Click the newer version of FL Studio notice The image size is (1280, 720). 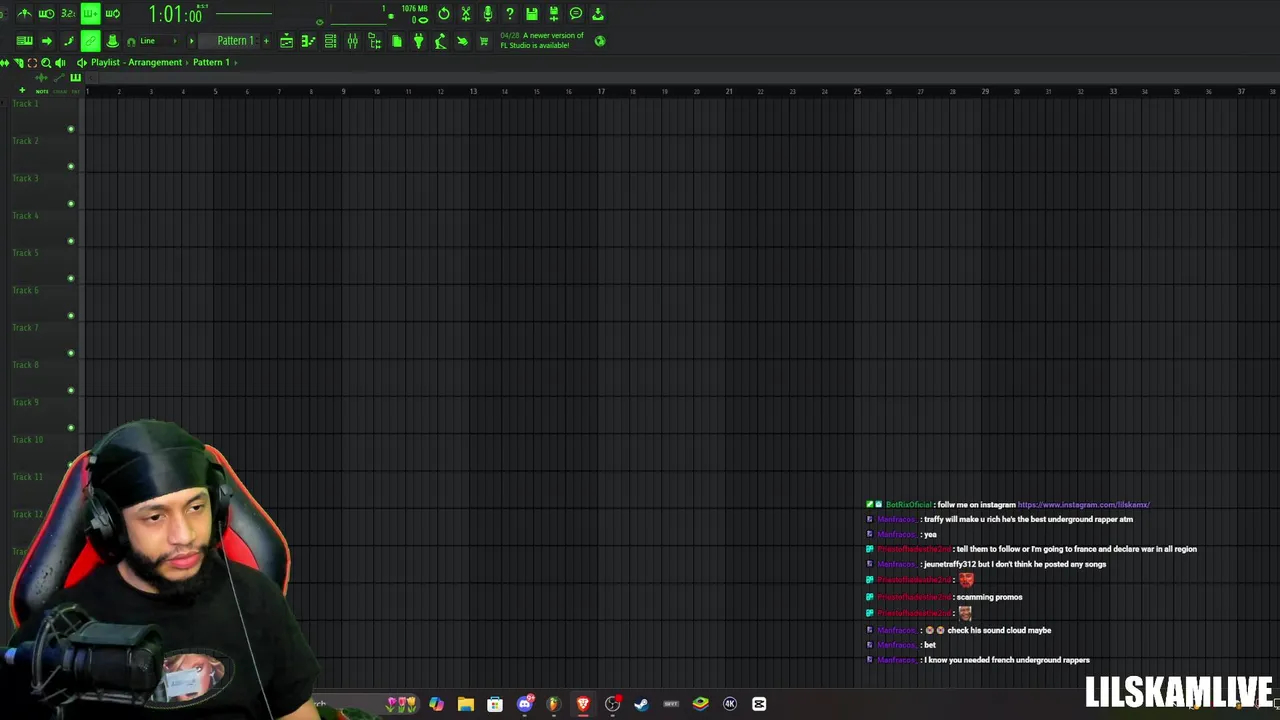click(542, 40)
